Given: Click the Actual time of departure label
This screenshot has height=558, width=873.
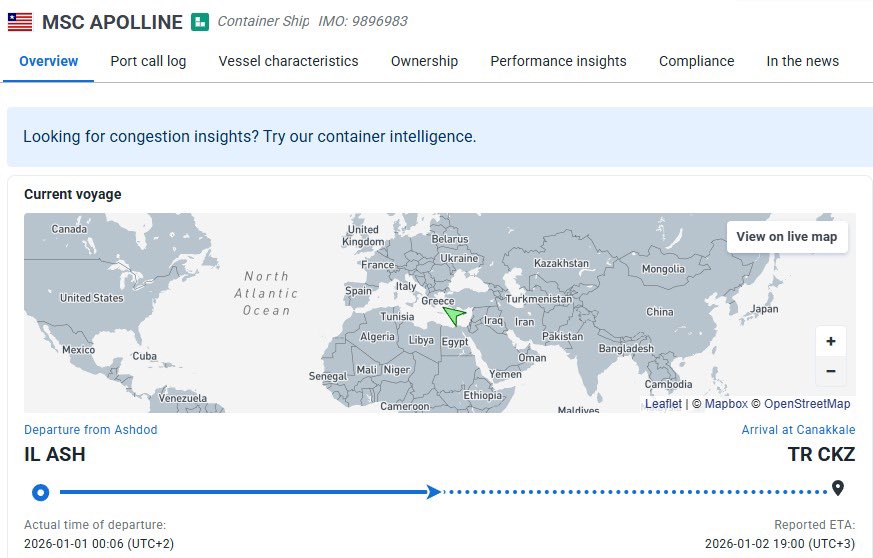Looking at the screenshot, I should tap(95, 525).
